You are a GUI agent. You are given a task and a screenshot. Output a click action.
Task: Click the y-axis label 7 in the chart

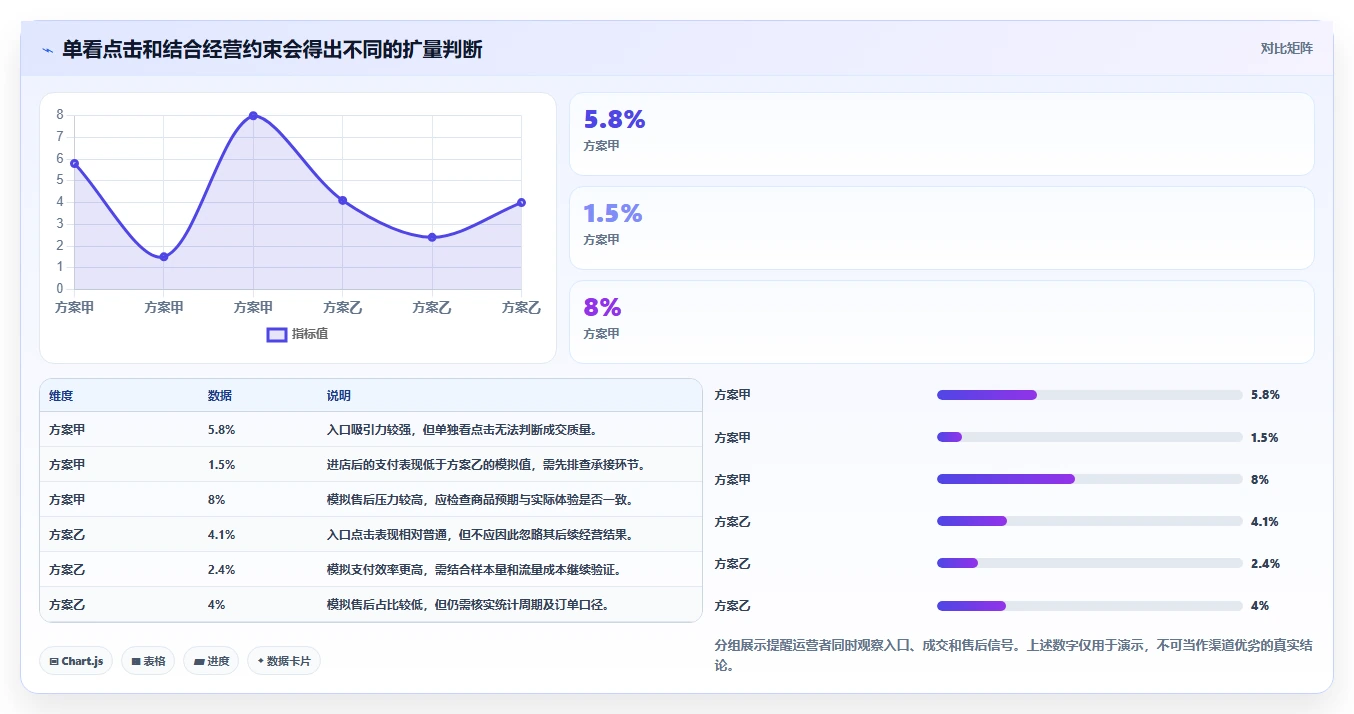click(60, 136)
